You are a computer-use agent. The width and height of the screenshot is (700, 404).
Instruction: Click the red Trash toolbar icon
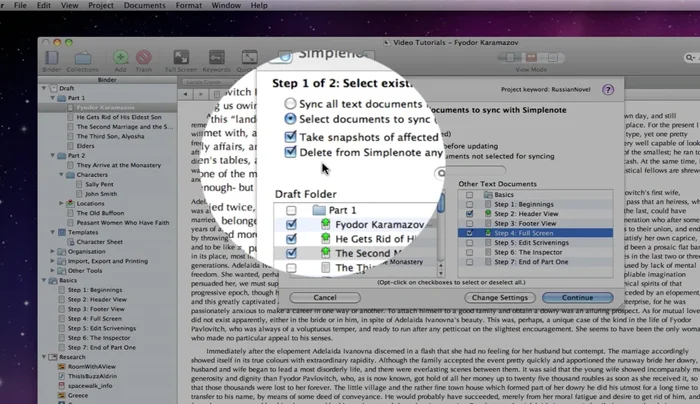pyautogui.click(x=144, y=59)
